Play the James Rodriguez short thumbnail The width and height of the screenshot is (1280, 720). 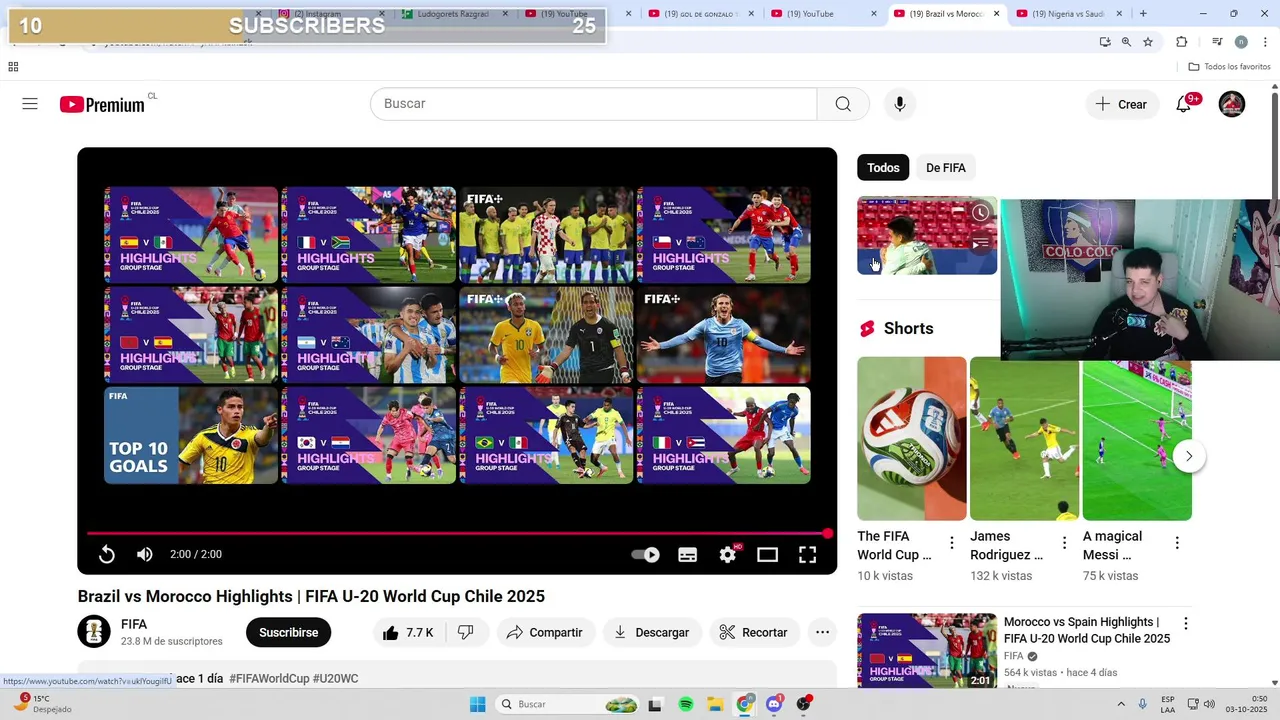[x=1025, y=438]
